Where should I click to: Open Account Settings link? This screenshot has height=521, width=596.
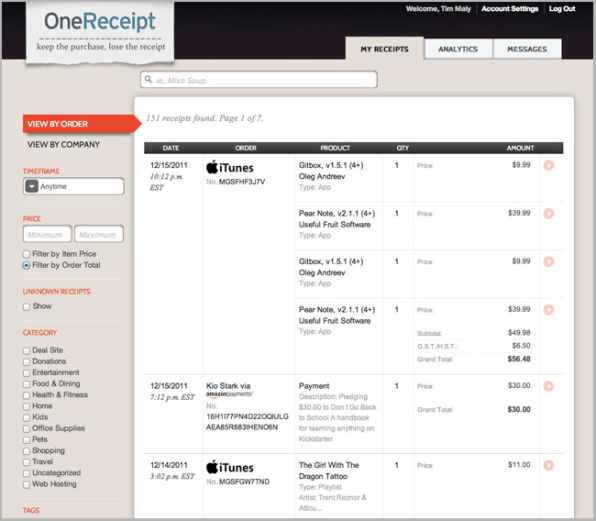pyautogui.click(x=510, y=9)
